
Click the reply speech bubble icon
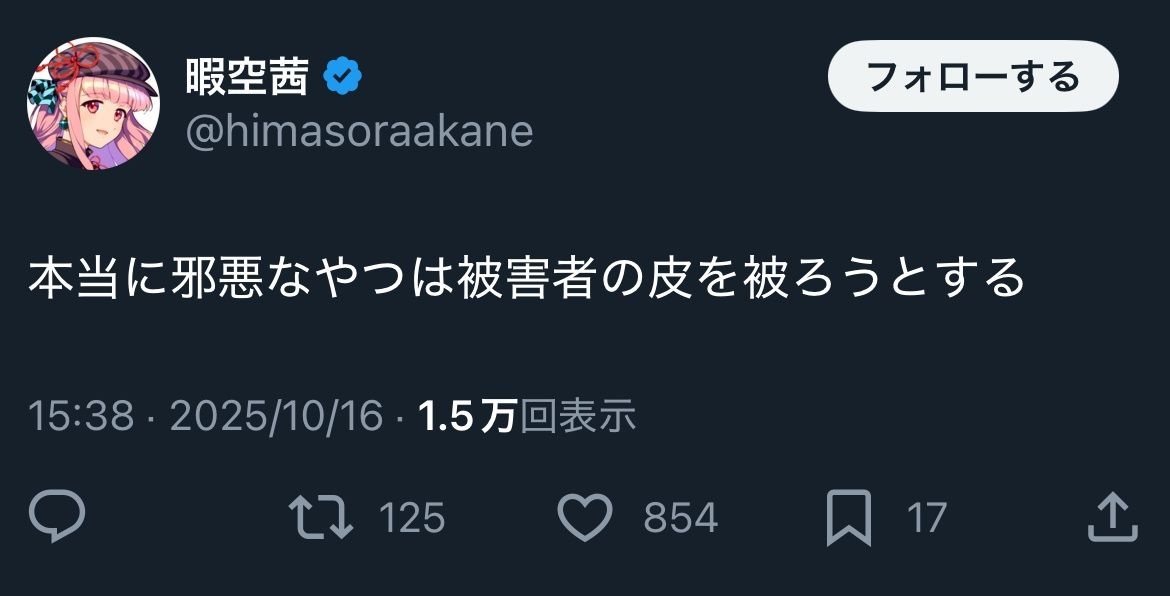[57, 517]
